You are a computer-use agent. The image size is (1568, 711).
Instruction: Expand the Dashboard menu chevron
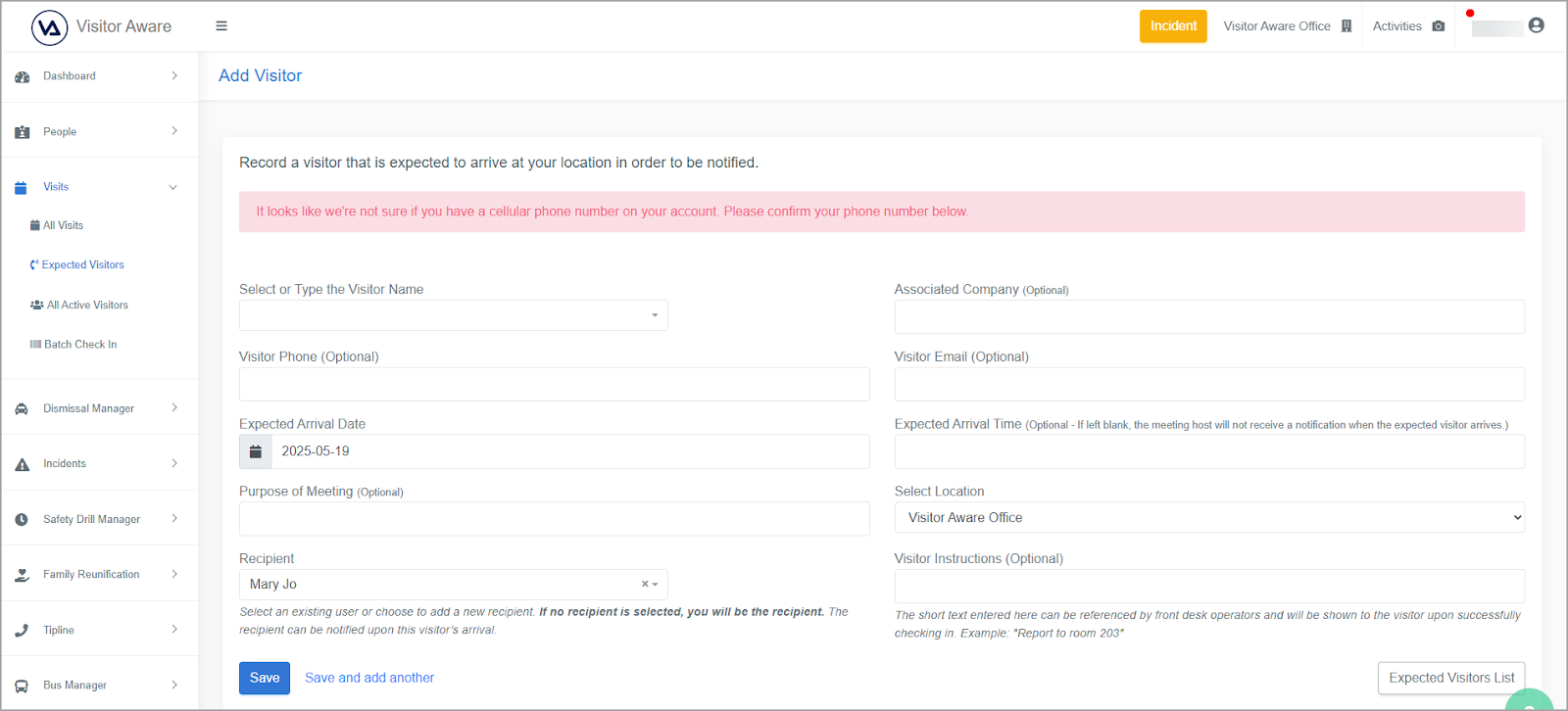[174, 75]
